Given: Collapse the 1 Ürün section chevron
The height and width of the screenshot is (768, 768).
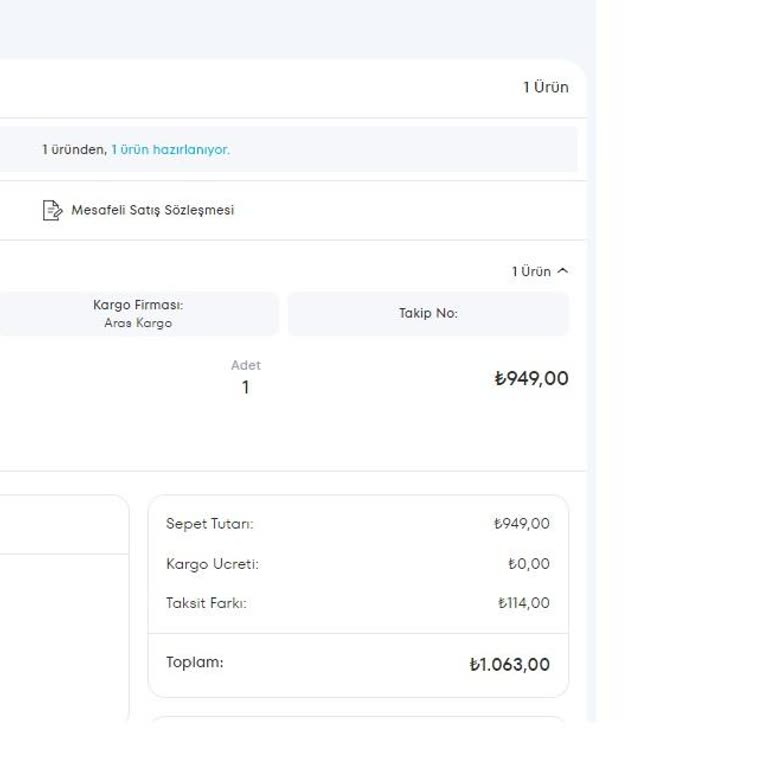Looking at the screenshot, I should click(x=562, y=271).
